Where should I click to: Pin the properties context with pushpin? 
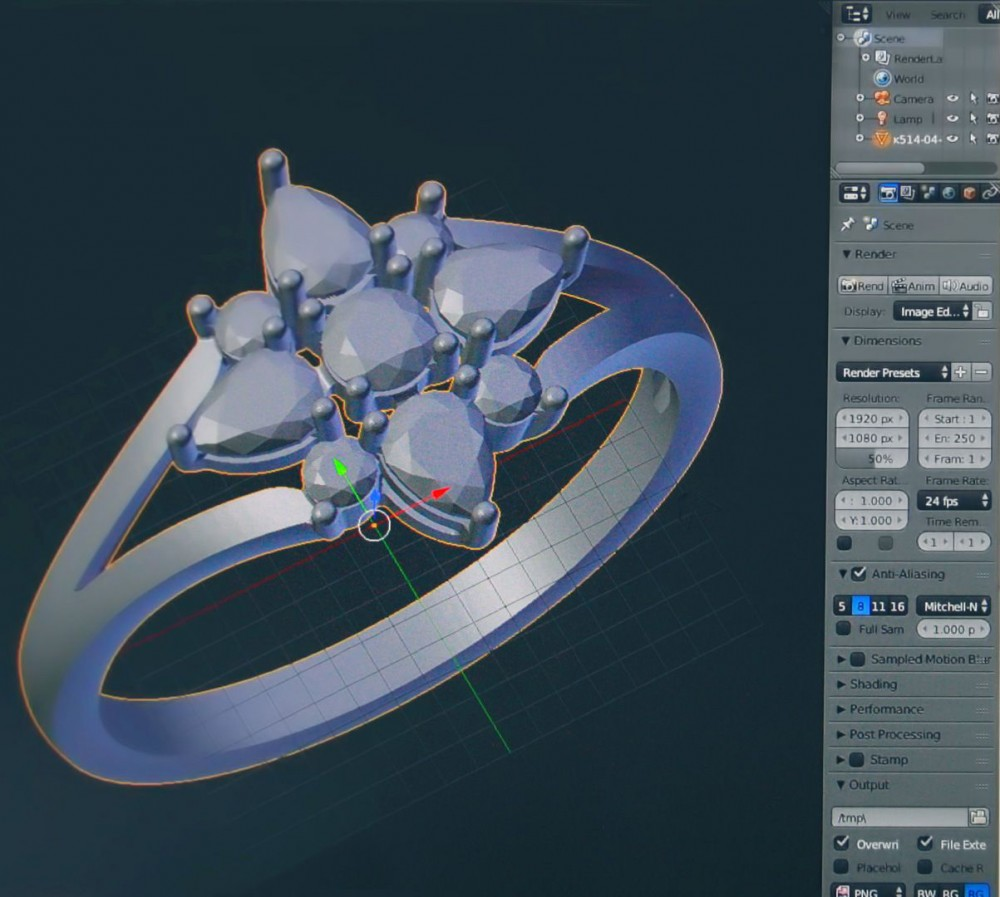848,224
